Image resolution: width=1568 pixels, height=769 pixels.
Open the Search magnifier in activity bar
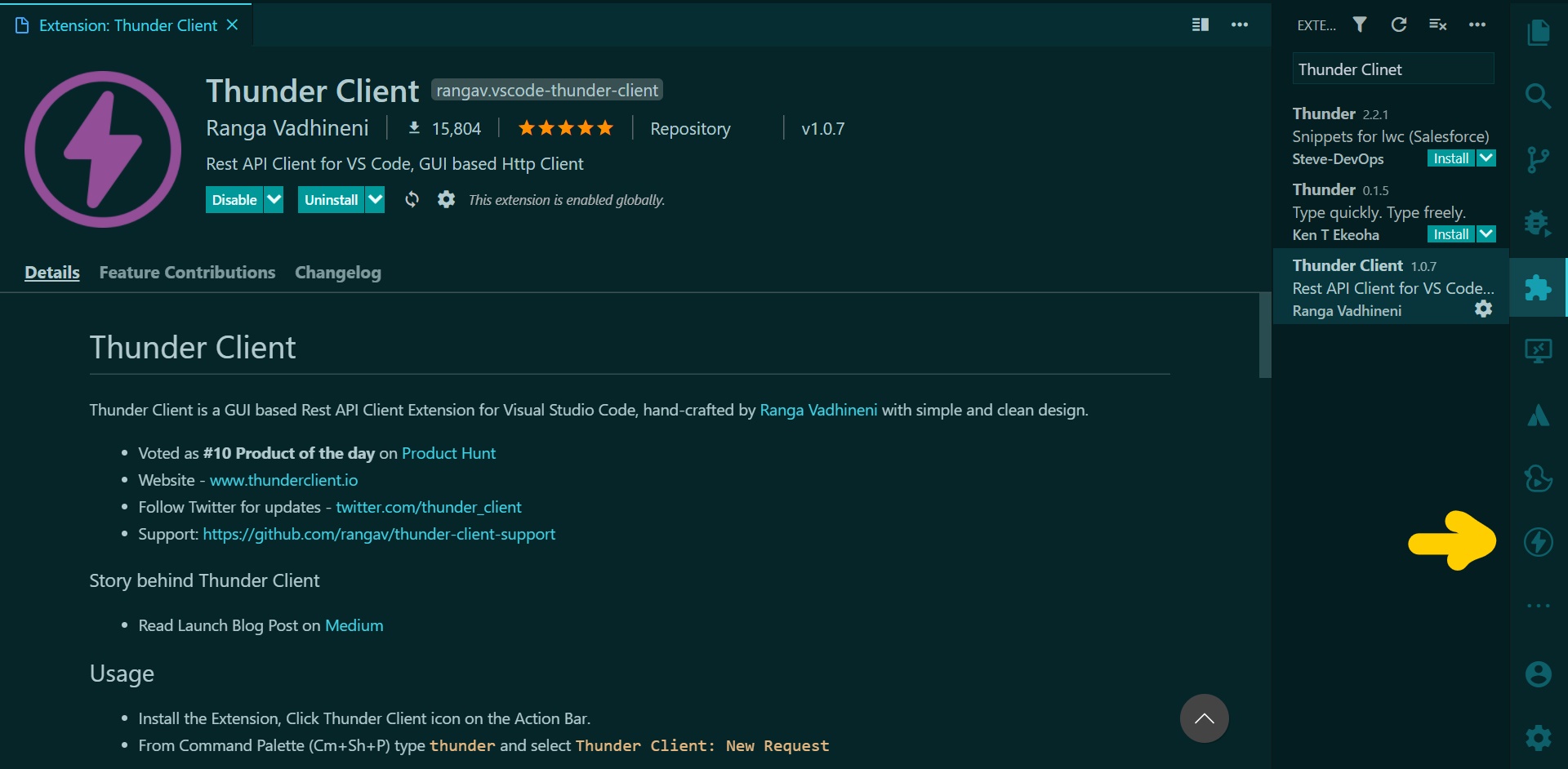tap(1539, 96)
